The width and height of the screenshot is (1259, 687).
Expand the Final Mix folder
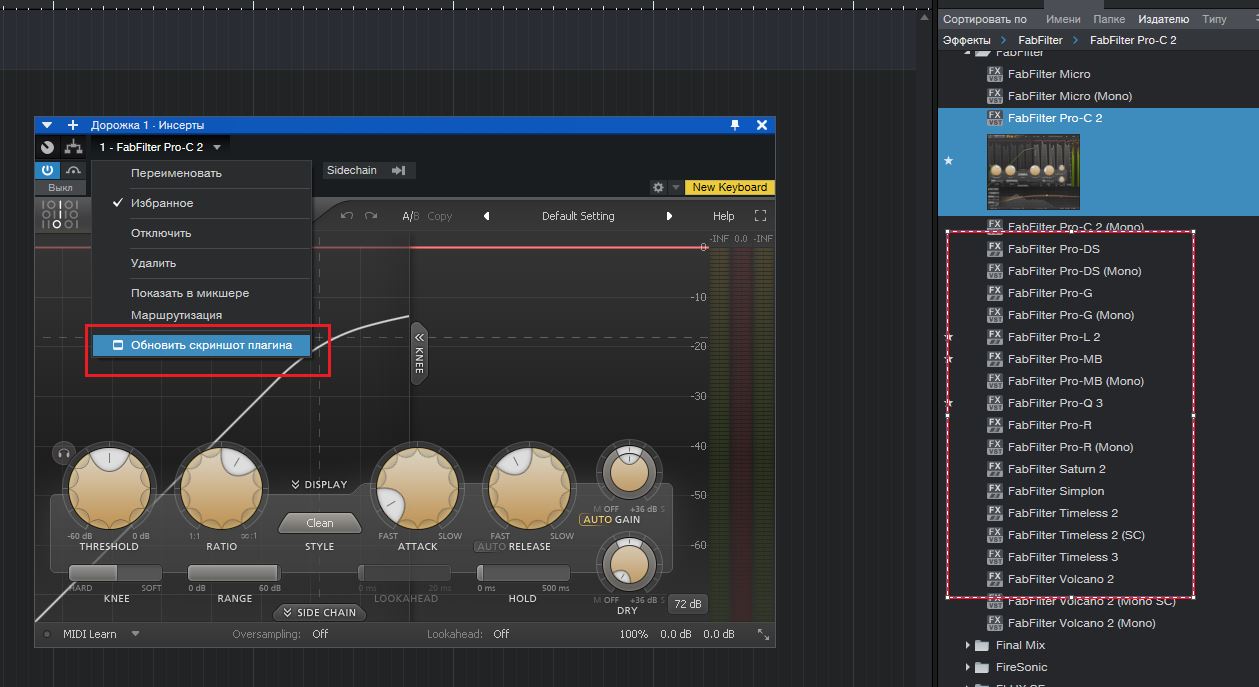pos(968,645)
